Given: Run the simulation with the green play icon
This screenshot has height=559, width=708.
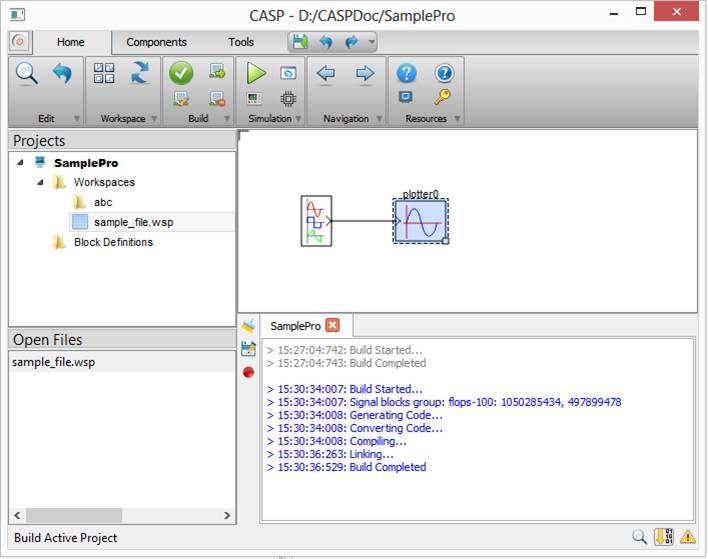Looking at the screenshot, I should (x=256, y=73).
